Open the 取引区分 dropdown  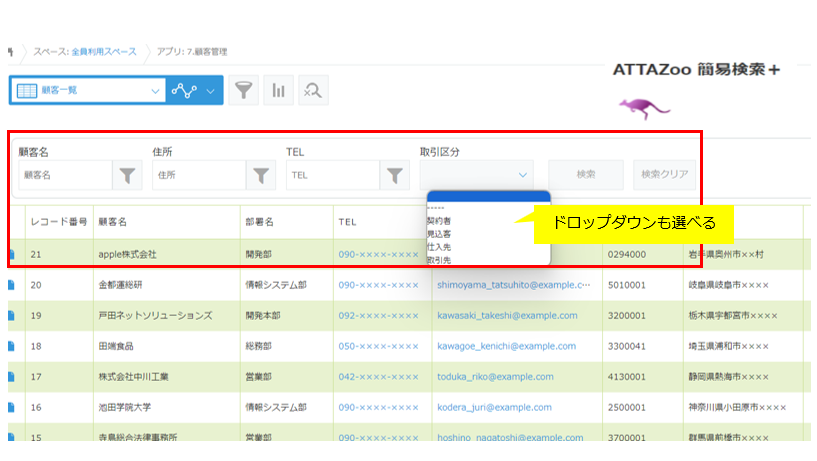(x=477, y=175)
